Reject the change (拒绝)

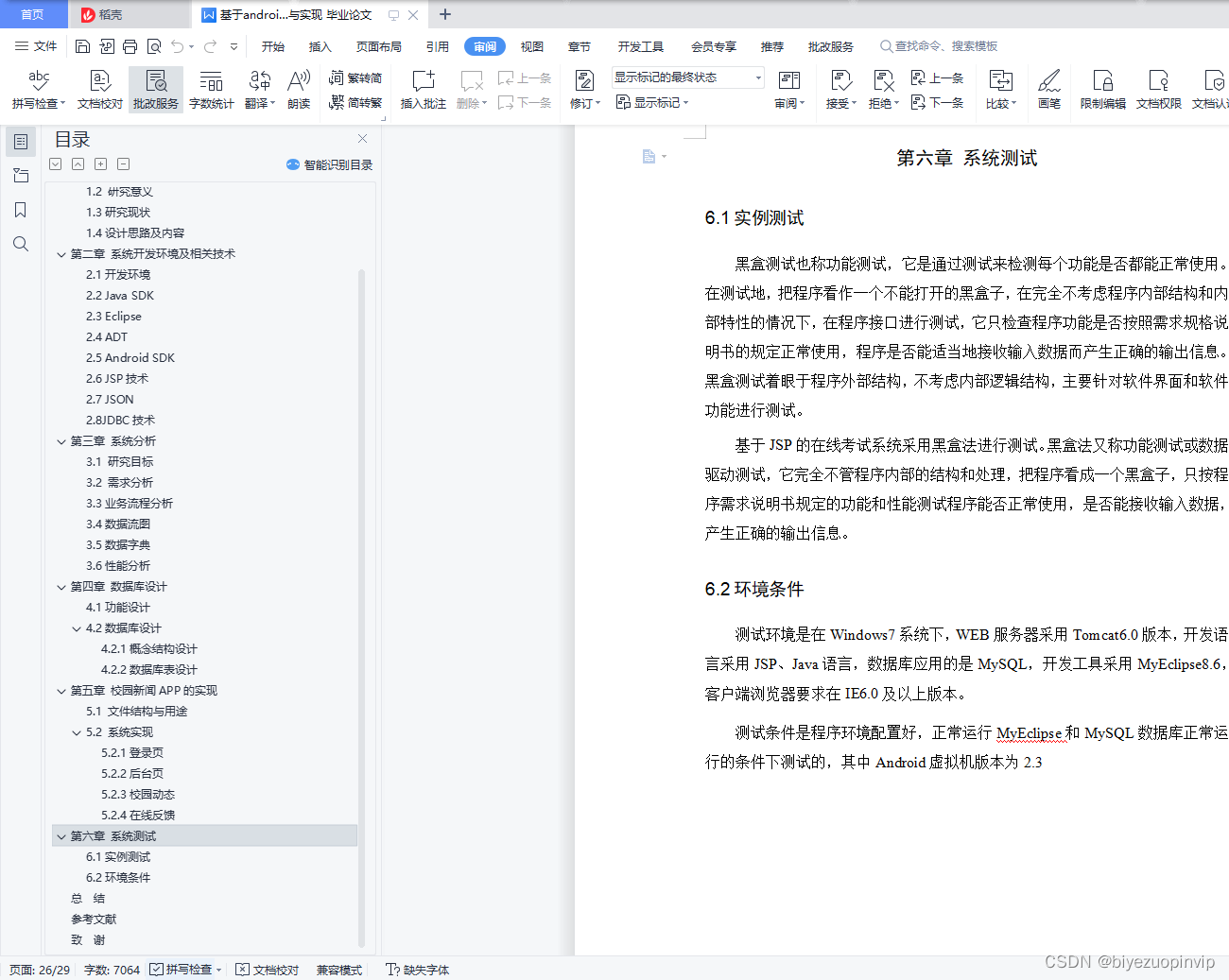883,90
